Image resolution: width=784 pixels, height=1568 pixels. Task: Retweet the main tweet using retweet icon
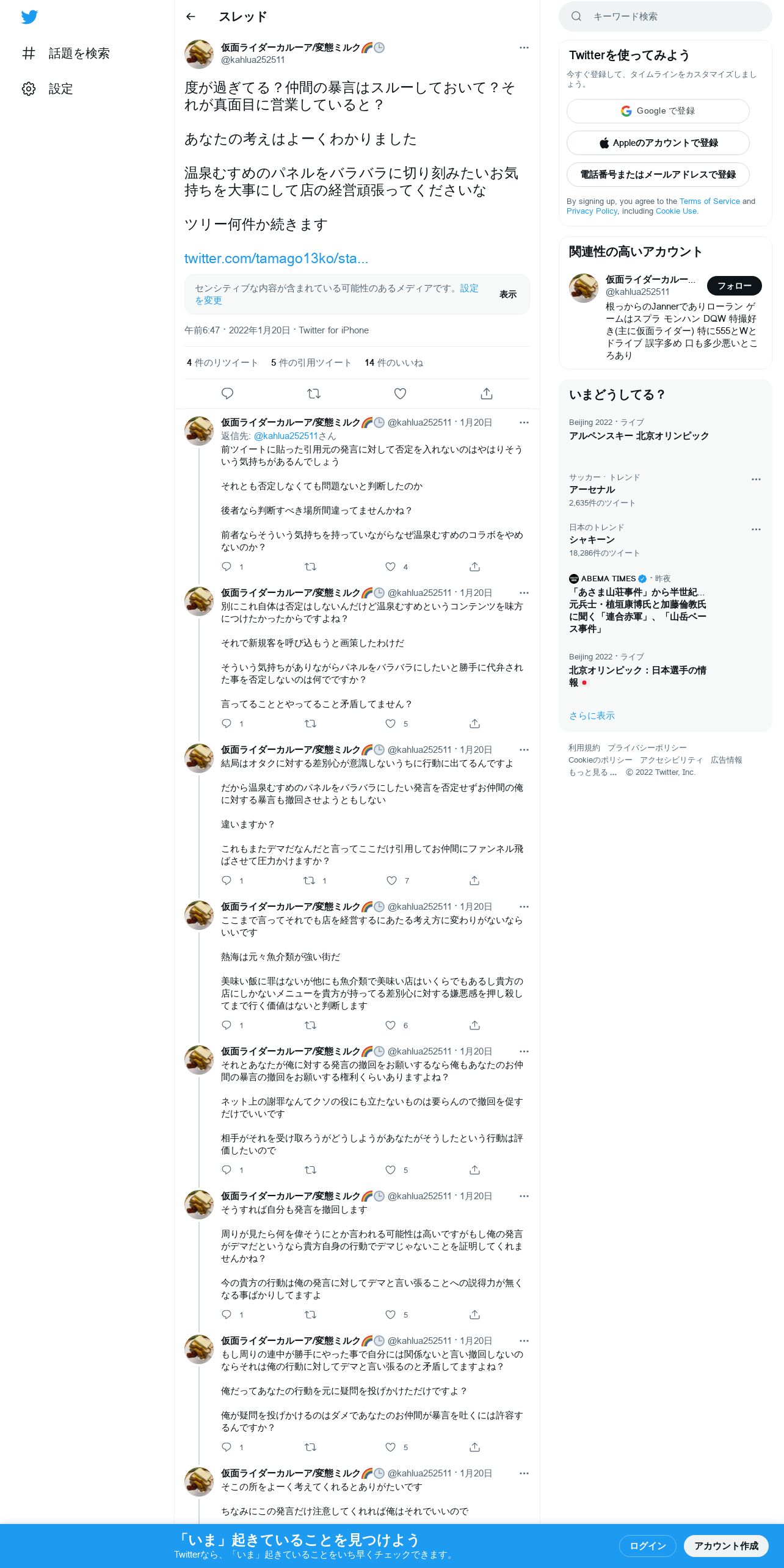[x=314, y=394]
